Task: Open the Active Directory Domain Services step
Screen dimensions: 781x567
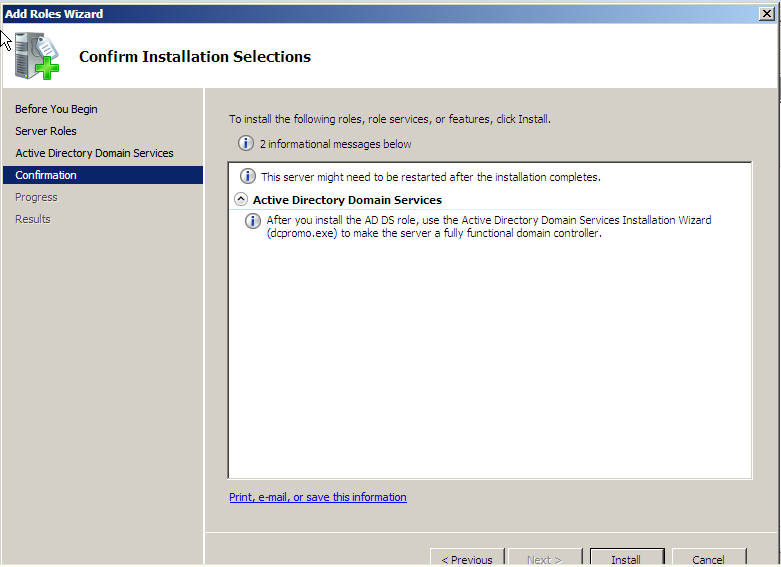Action: (95, 153)
